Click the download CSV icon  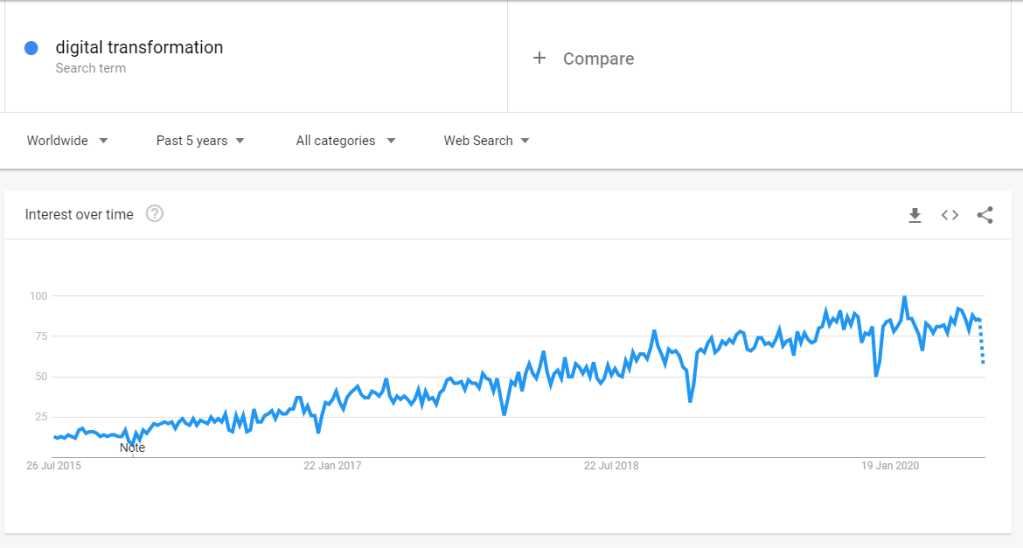[x=914, y=215]
